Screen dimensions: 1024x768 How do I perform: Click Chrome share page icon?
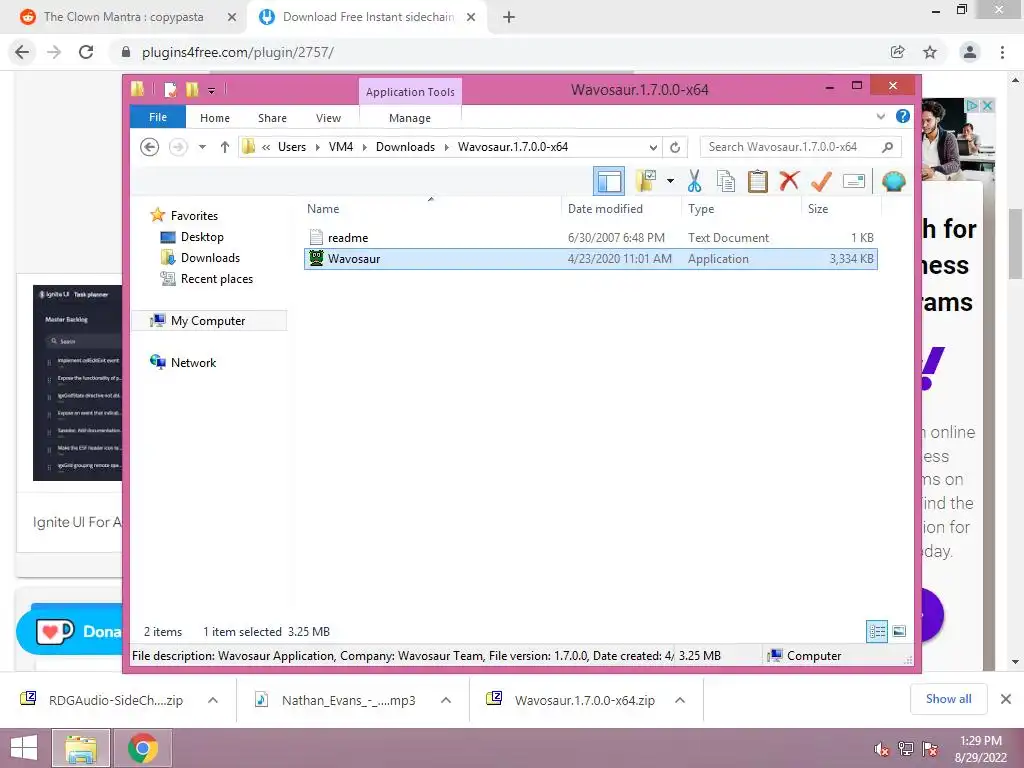[x=897, y=52]
